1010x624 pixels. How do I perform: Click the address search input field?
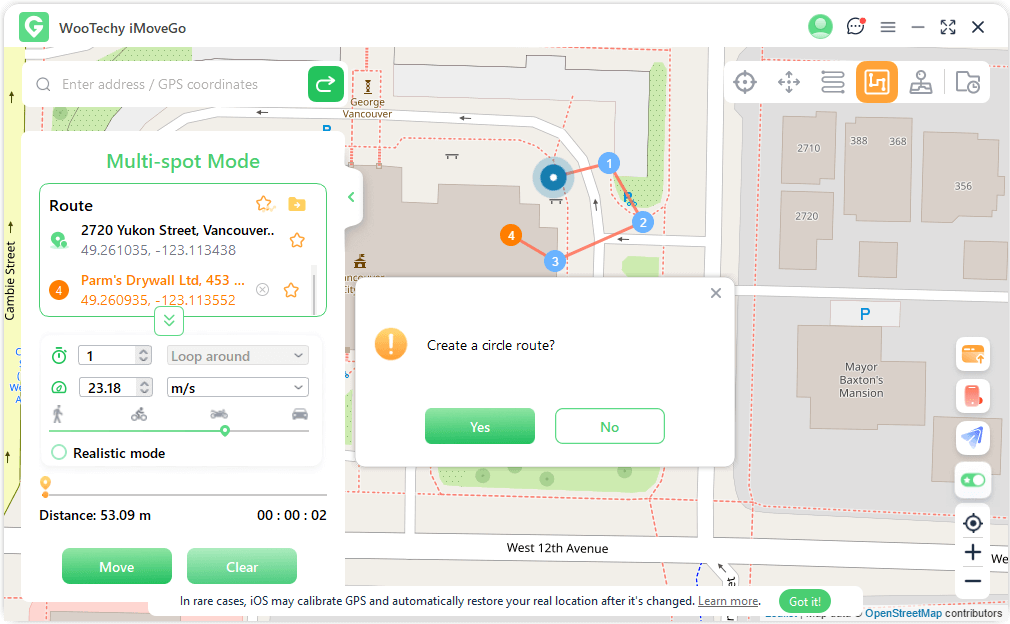180,85
